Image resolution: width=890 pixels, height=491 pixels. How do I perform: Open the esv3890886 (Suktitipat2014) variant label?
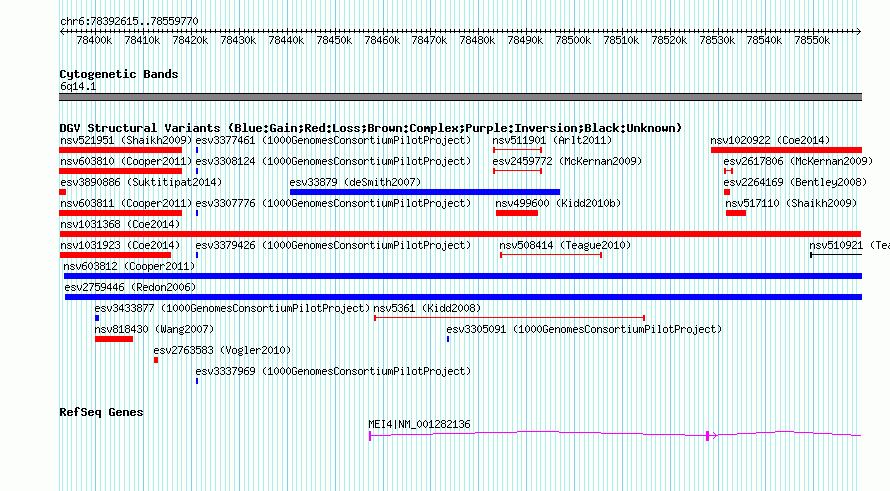pyautogui.click(x=141, y=182)
